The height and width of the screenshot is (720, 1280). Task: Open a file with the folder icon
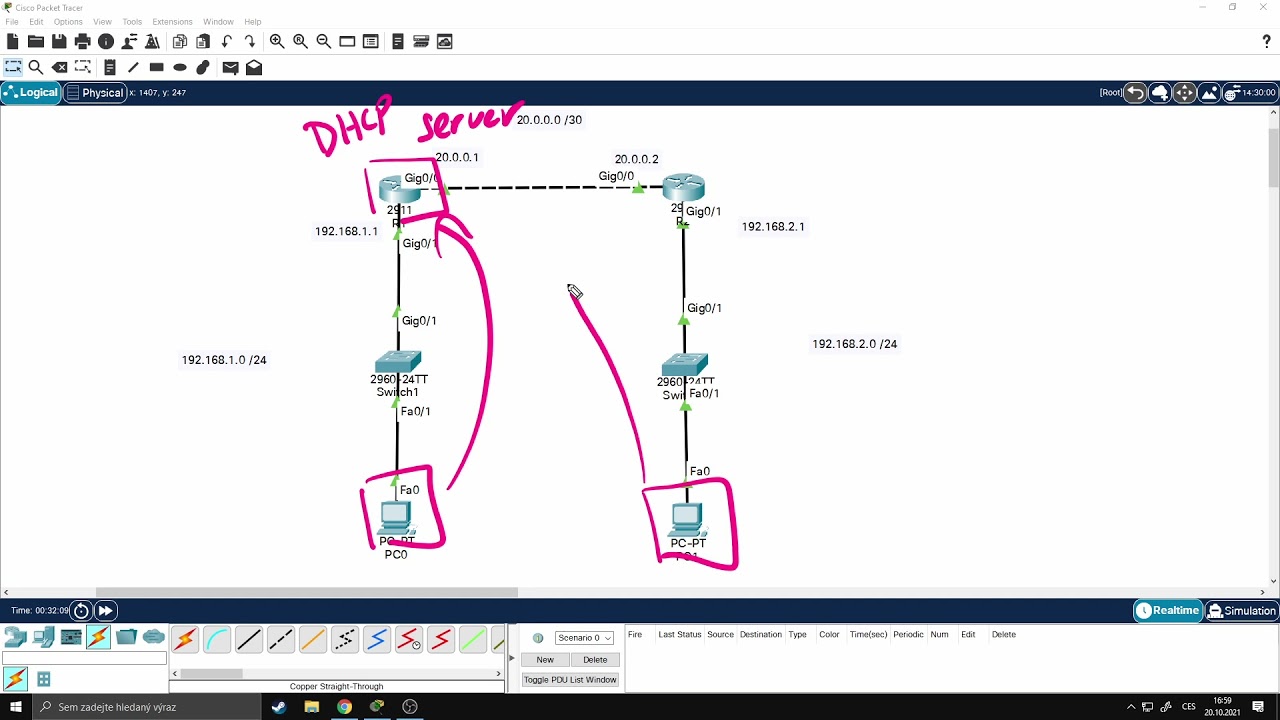[35, 41]
